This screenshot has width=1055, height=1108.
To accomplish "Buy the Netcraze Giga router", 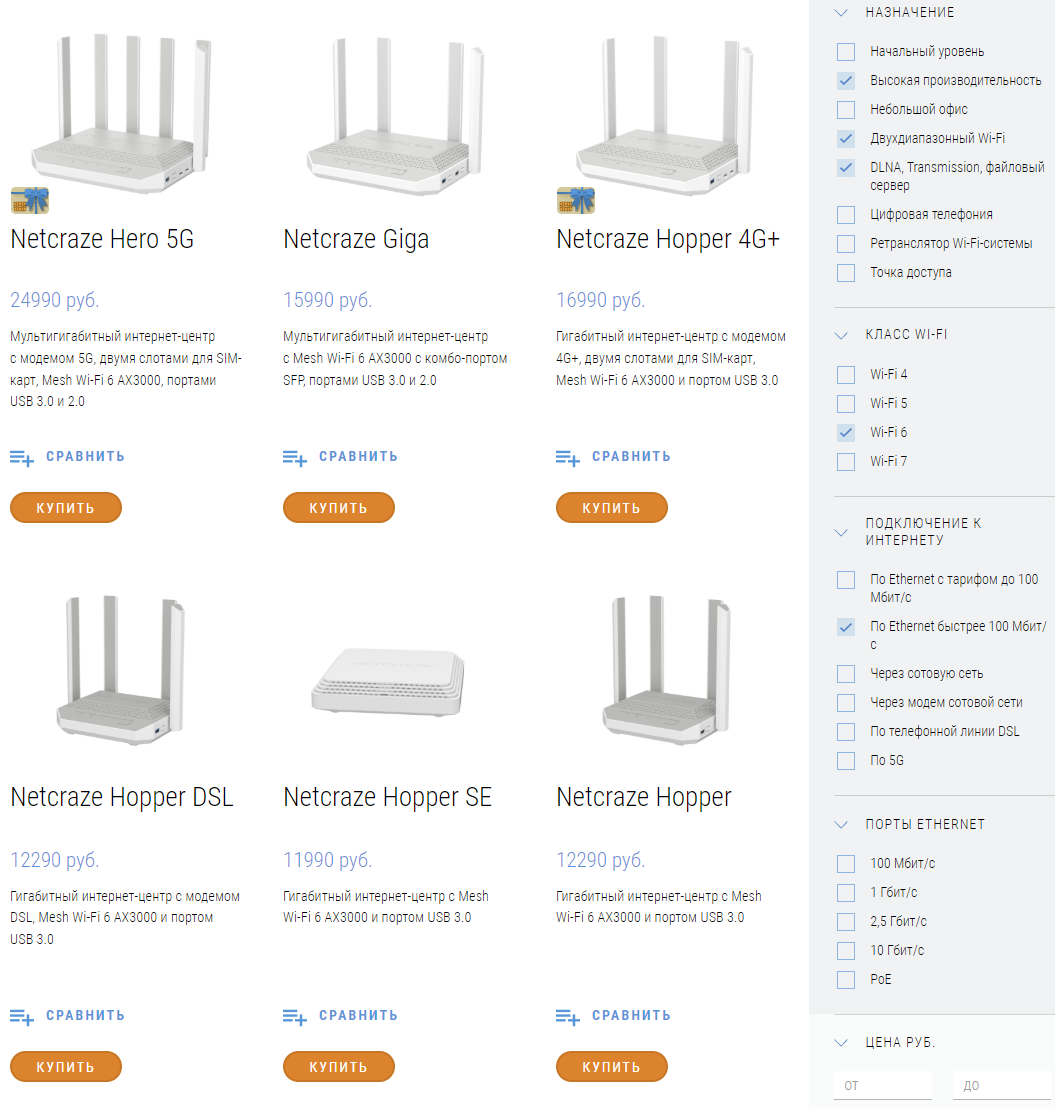I will (338, 507).
